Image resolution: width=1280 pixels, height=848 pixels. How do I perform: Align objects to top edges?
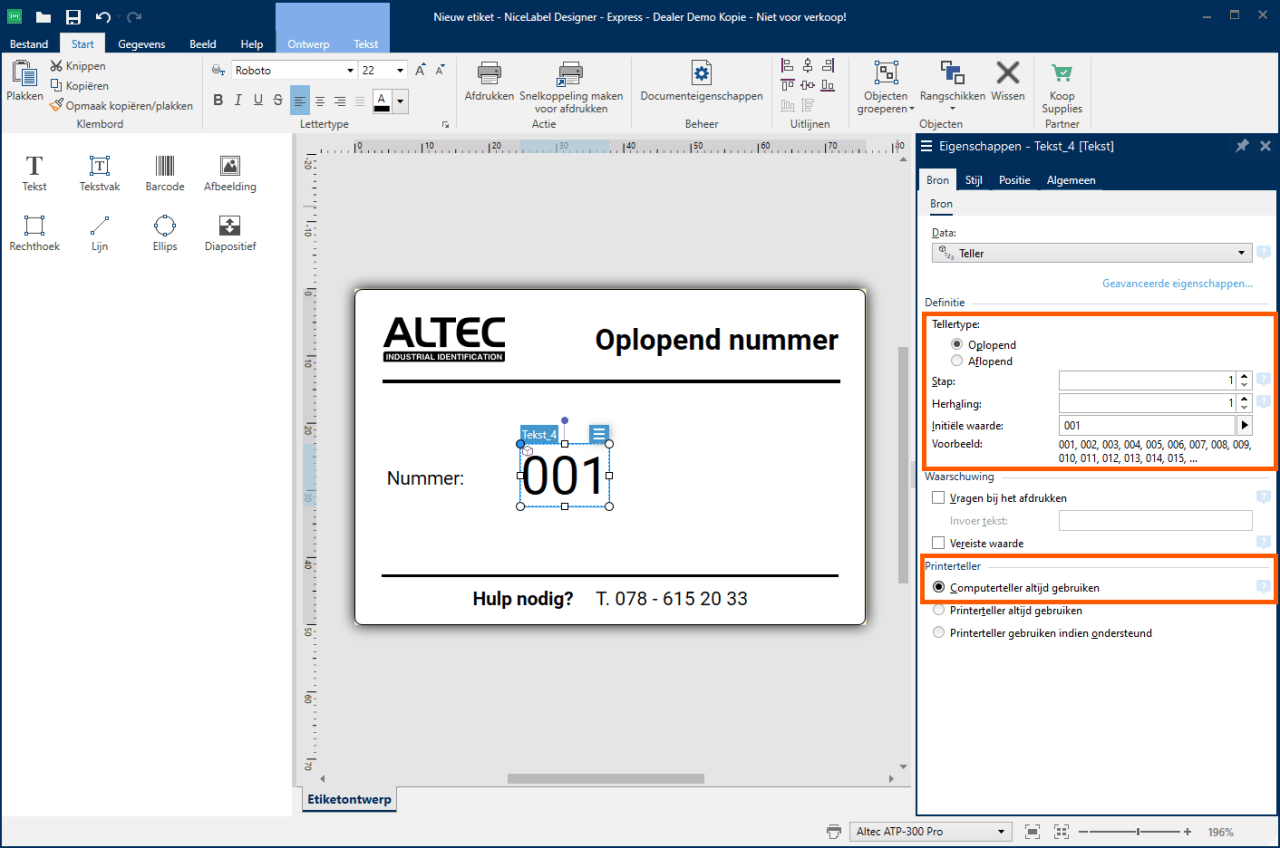tap(787, 86)
